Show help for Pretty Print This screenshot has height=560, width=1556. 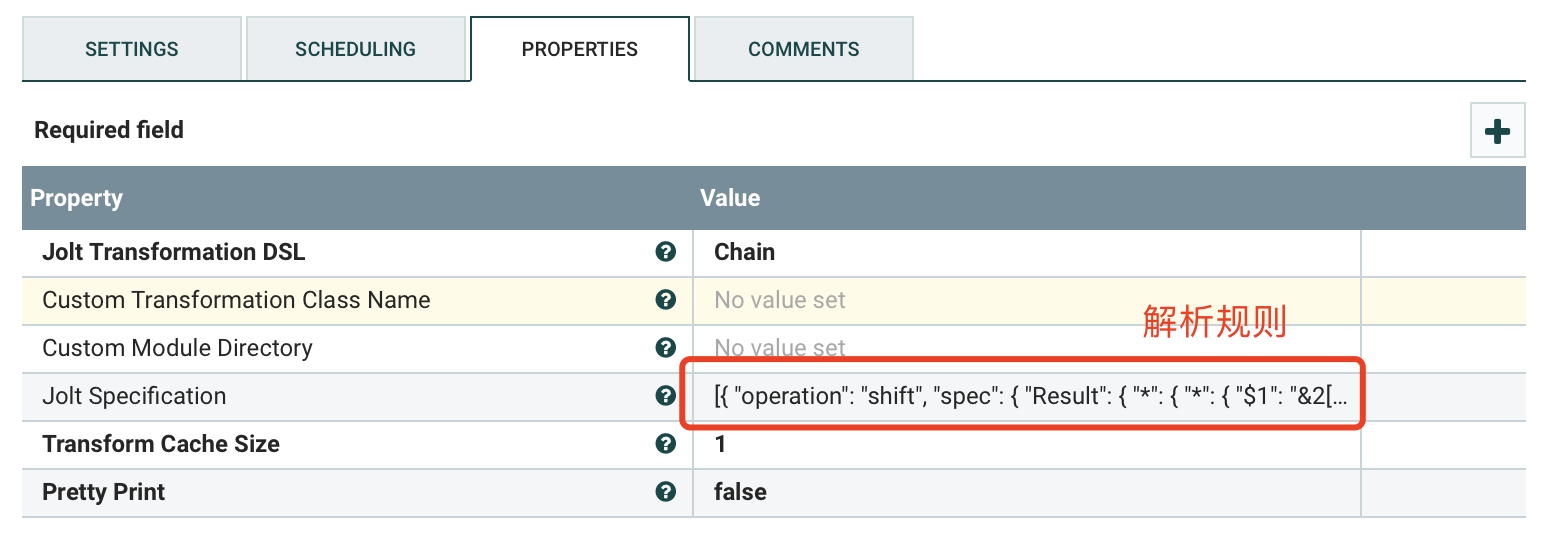coord(665,492)
